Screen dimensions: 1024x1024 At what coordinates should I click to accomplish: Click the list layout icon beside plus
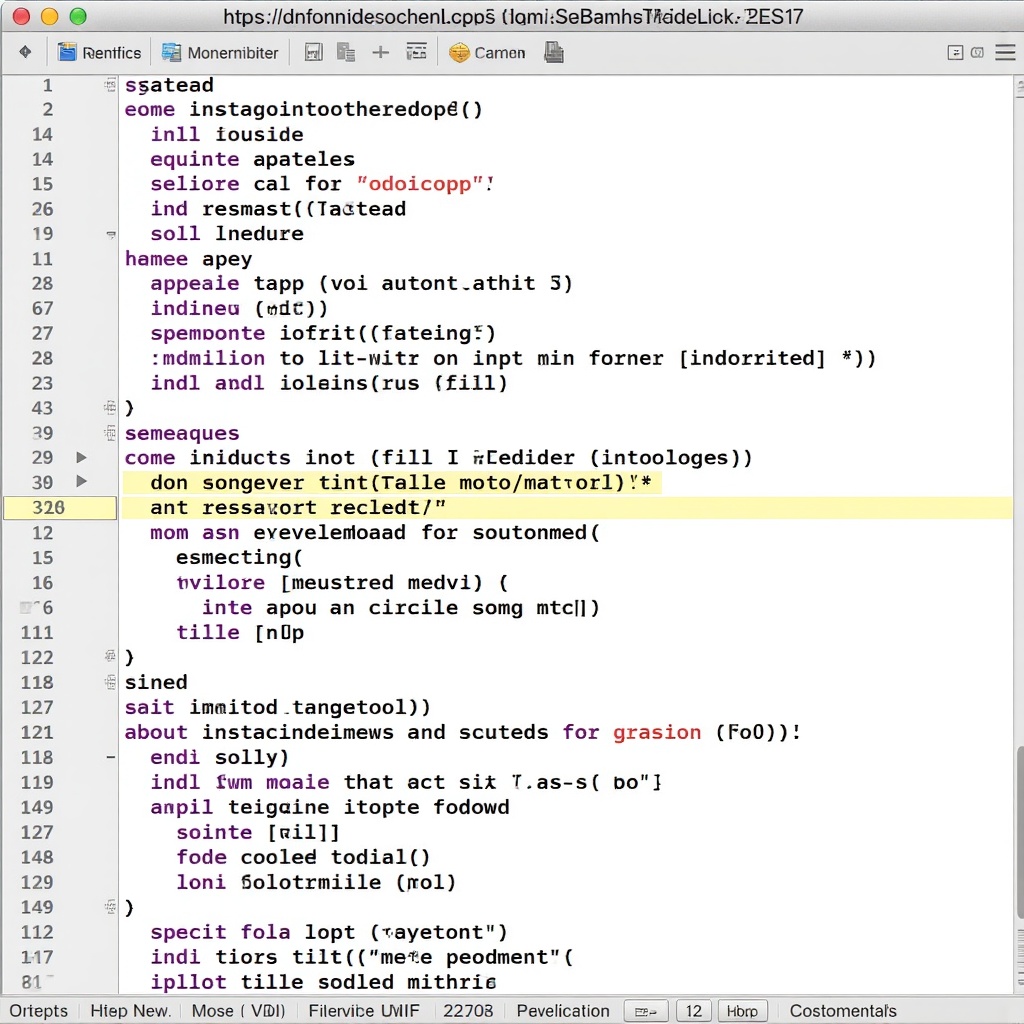click(417, 52)
